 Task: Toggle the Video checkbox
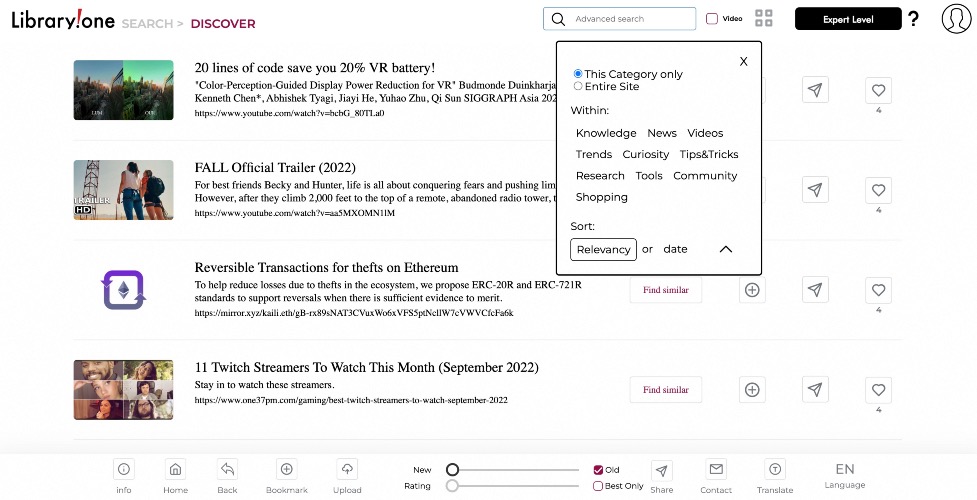(x=712, y=19)
